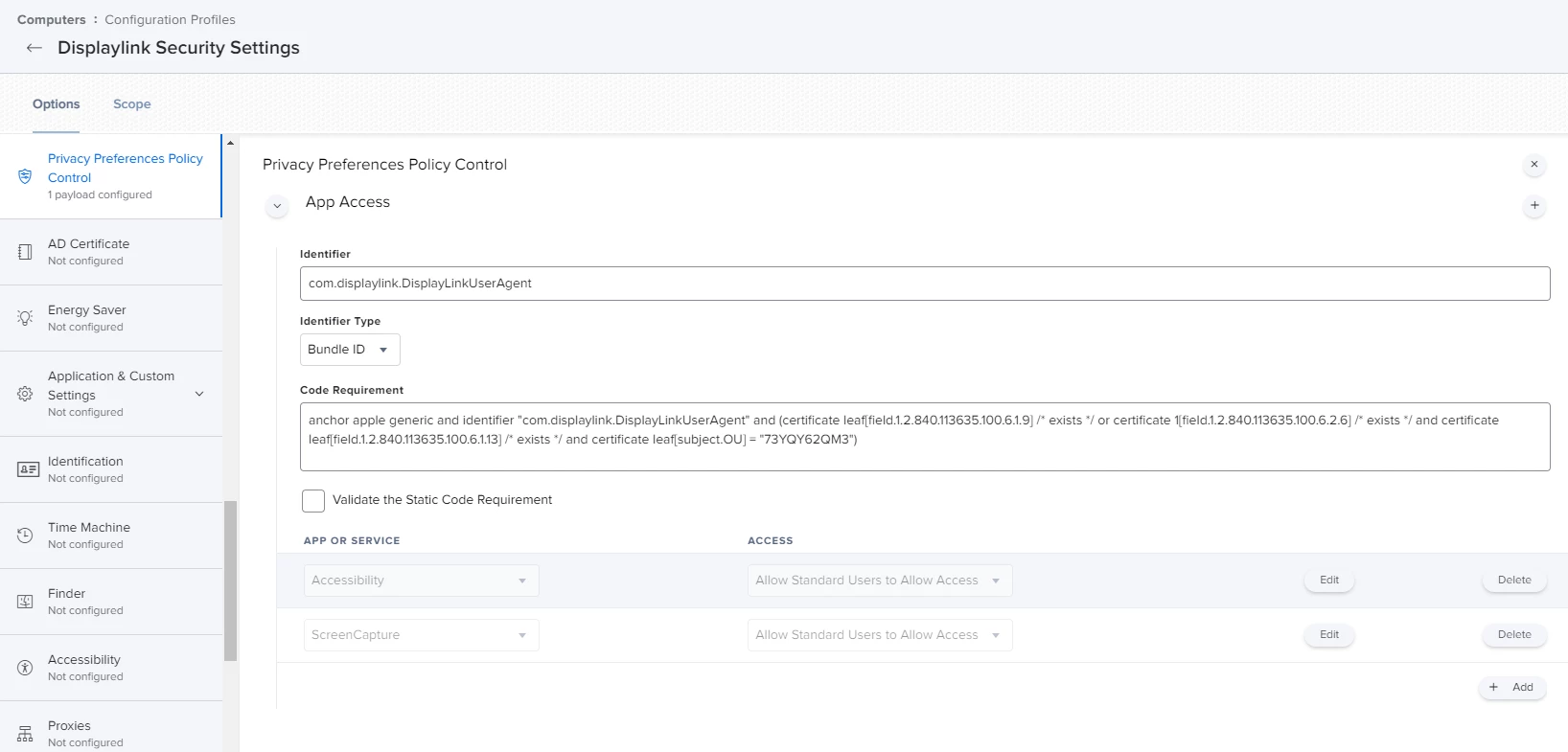Switch to the Scope tab
The width and height of the screenshot is (1568, 752).
[x=132, y=104]
